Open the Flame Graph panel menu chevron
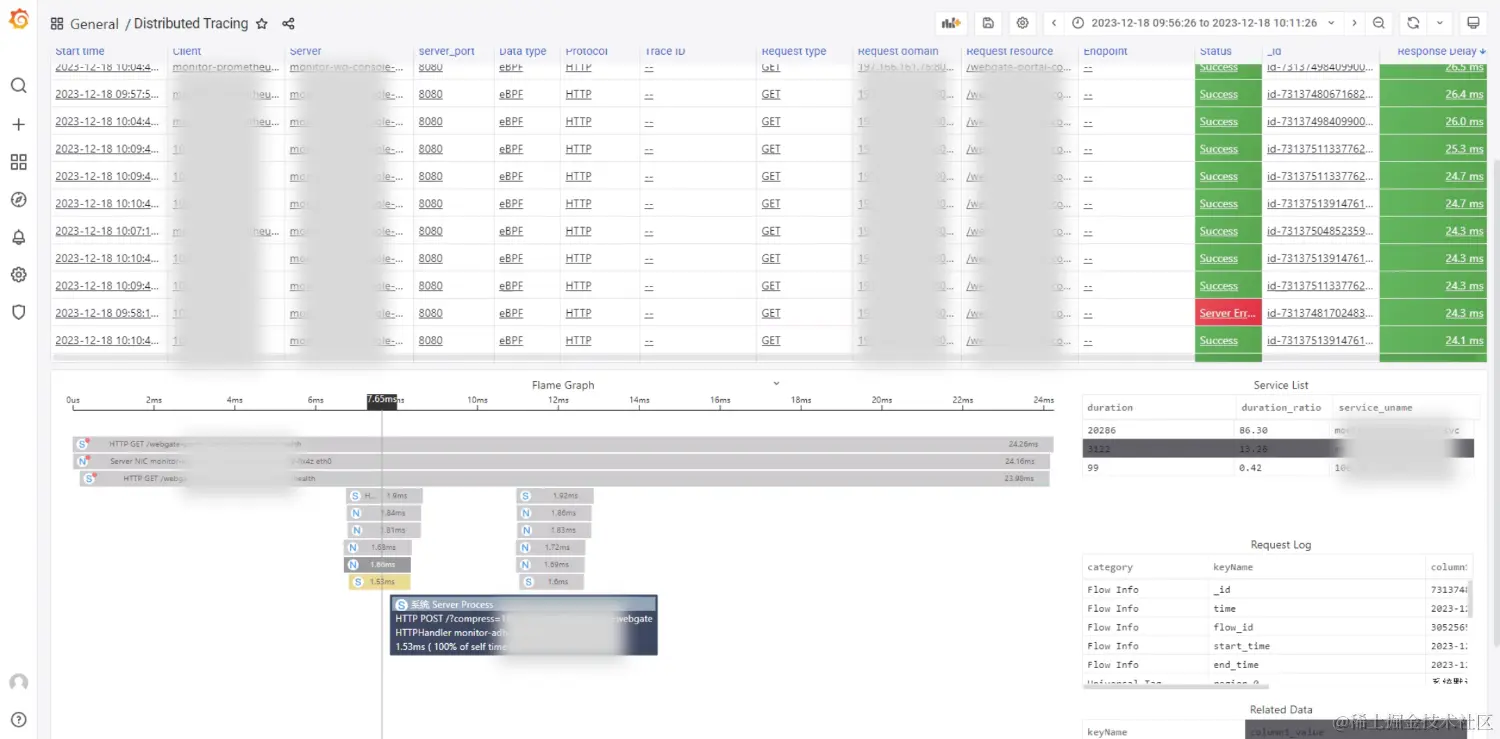Screen dimensions: 1500x739 (x=776, y=382)
